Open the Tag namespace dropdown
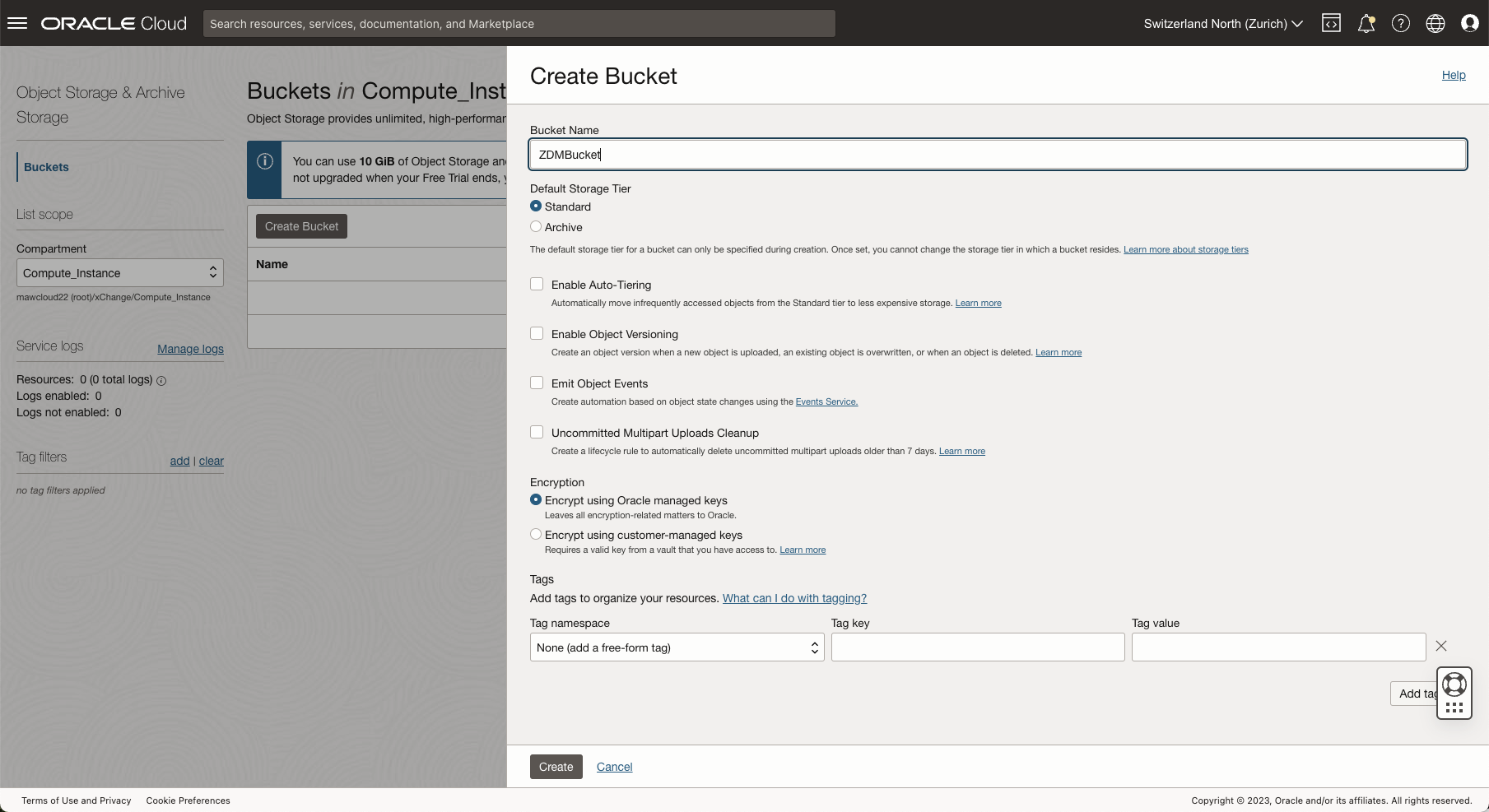This screenshot has height=812, width=1489. coord(677,647)
